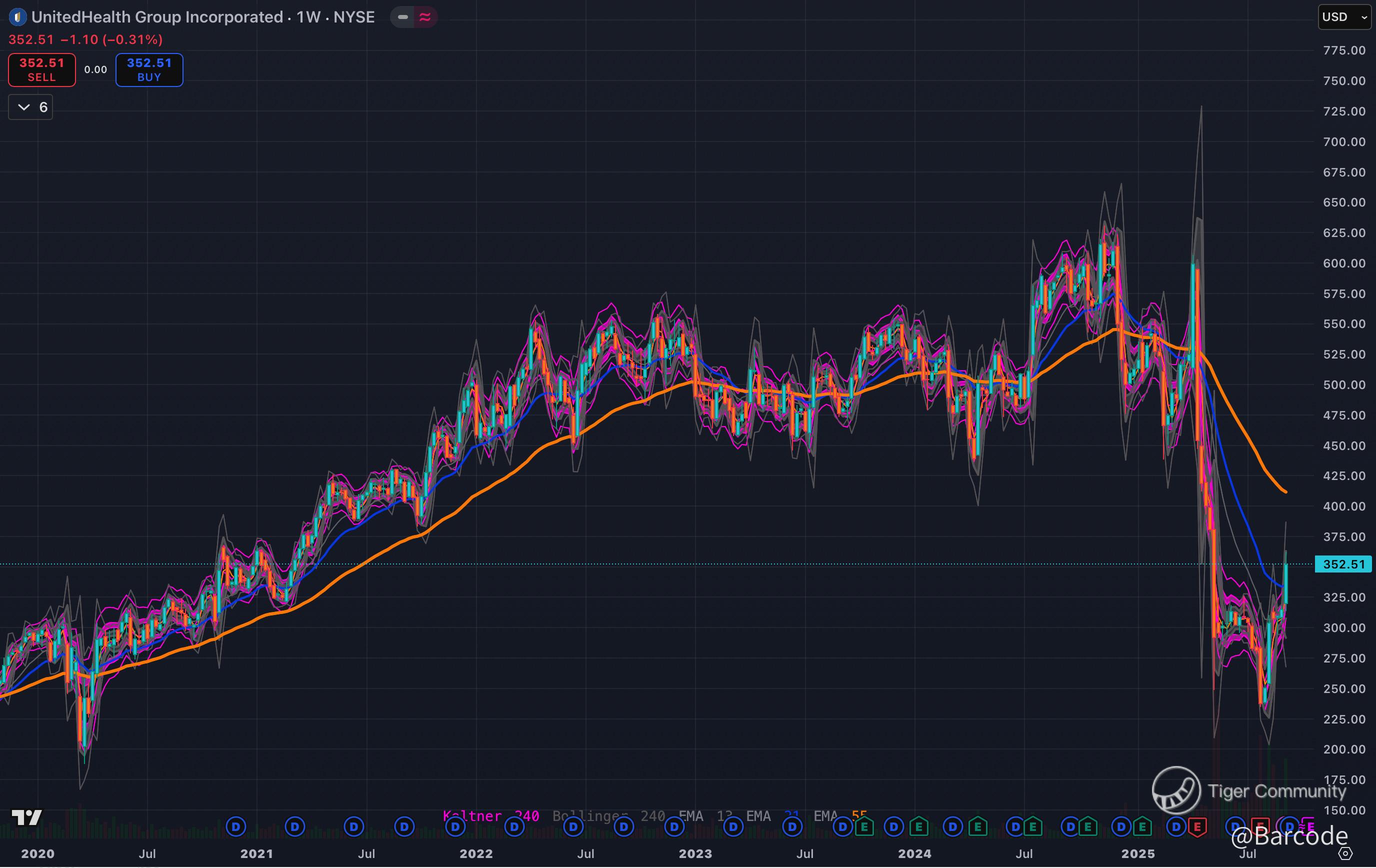Click the red earnings E marker in 2025
Screen dimensions: 1376x868
pos(1197,827)
